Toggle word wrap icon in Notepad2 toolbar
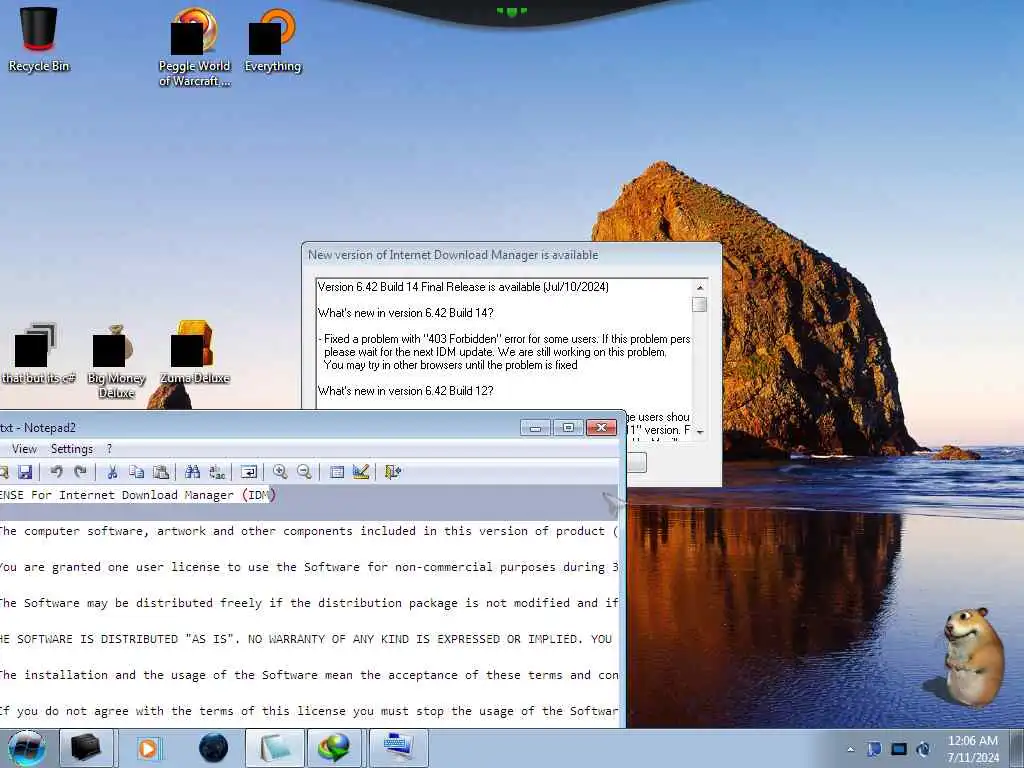 (x=249, y=472)
